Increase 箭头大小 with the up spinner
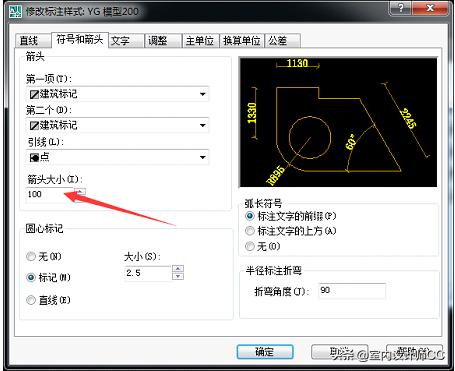The height and width of the screenshot is (371, 455). click(x=80, y=191)
